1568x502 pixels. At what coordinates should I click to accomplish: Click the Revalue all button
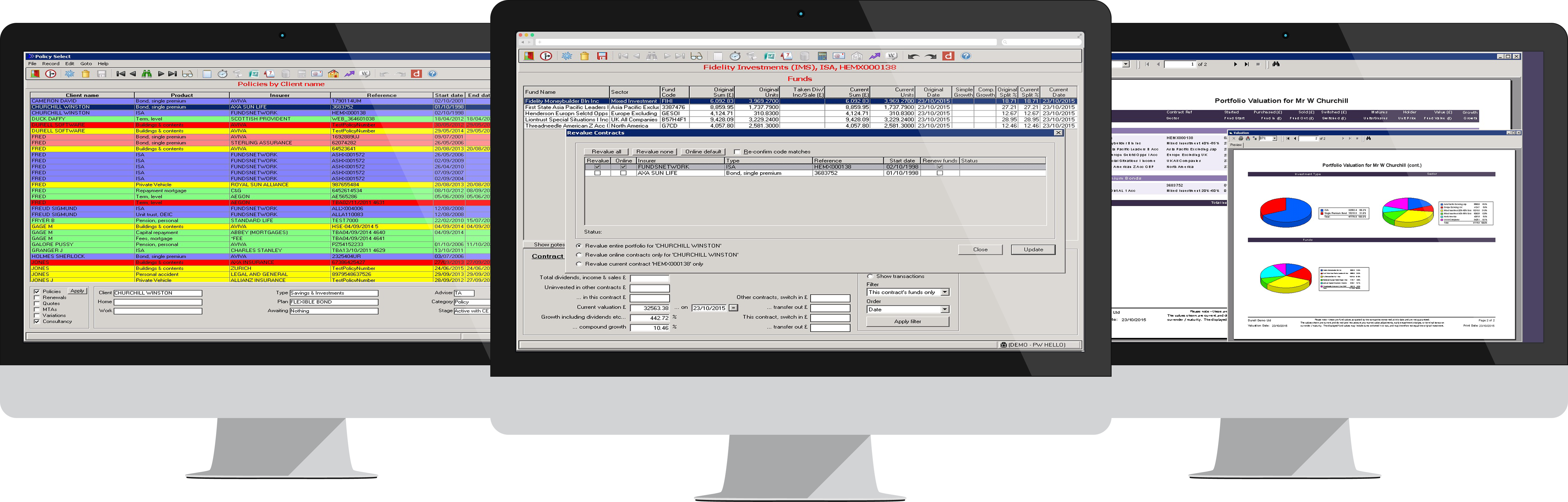(x=606, y=152)
